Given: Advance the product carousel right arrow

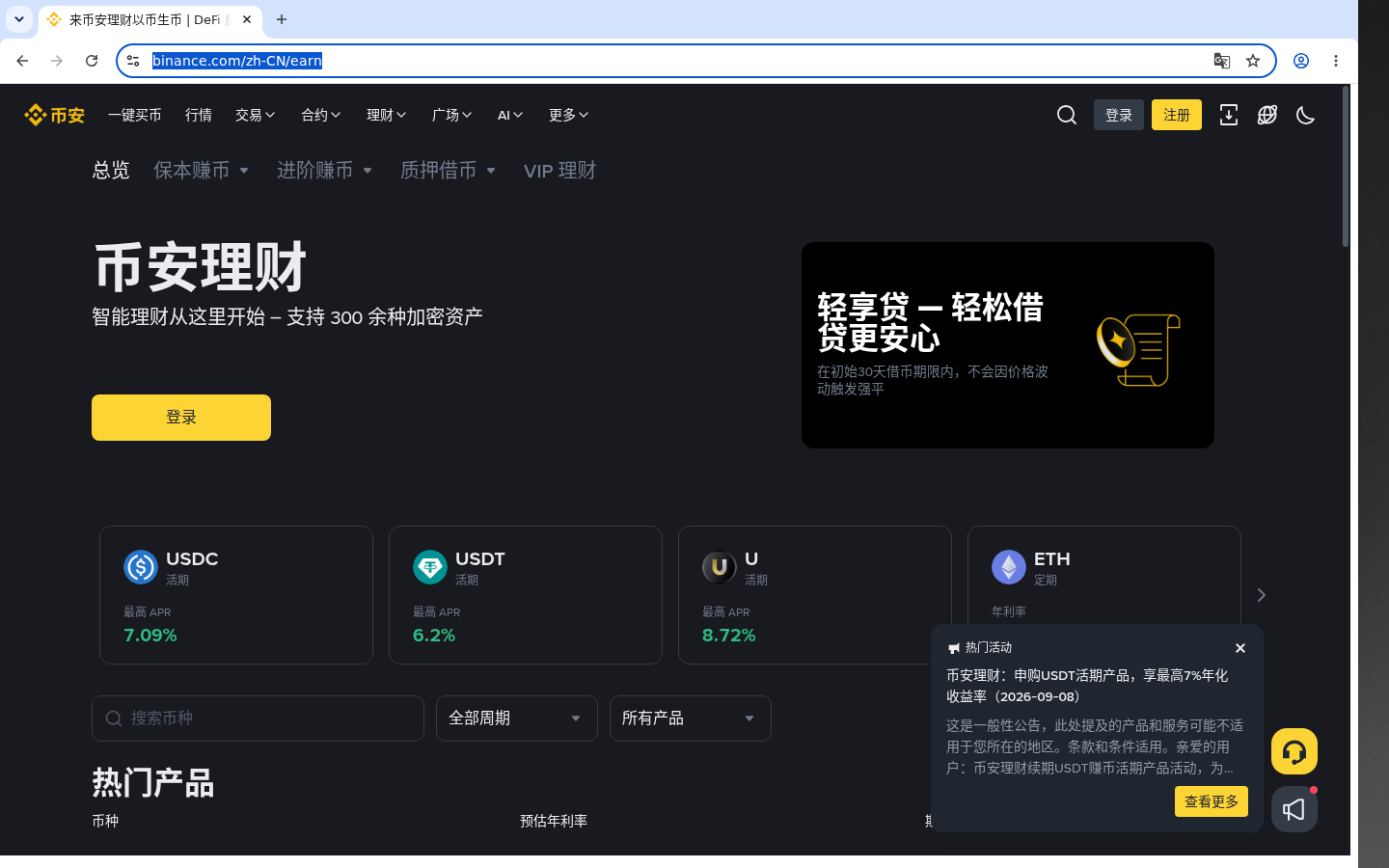Looking at the screenshot, I should [1261, 595].
